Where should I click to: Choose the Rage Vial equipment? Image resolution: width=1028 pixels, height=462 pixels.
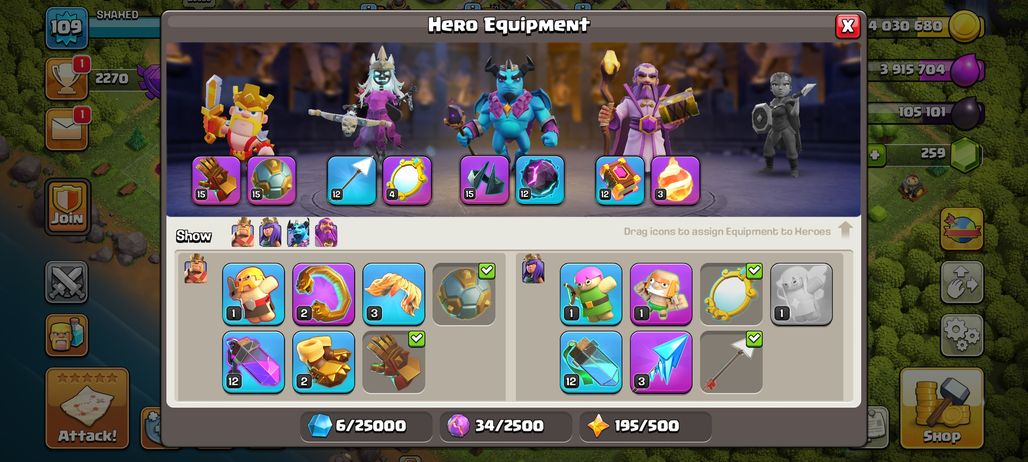253,362
